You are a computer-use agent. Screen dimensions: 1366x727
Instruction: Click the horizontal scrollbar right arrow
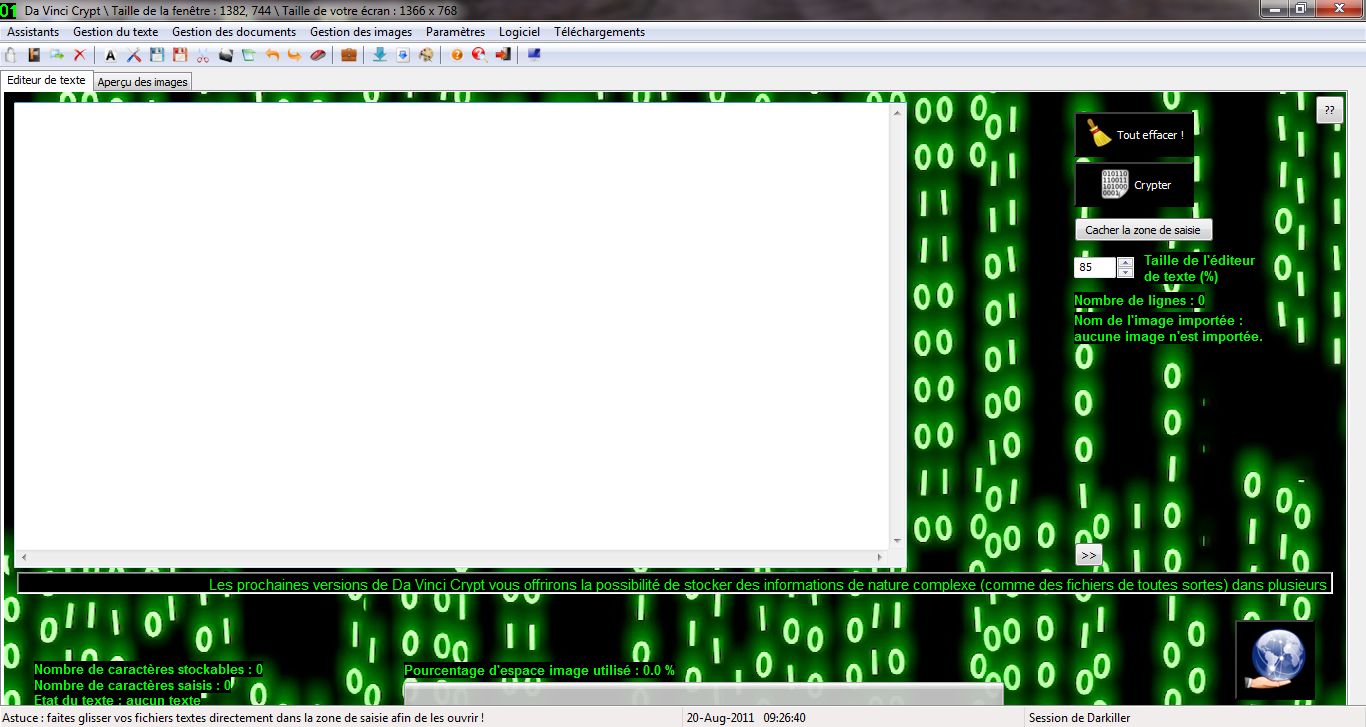880,556
